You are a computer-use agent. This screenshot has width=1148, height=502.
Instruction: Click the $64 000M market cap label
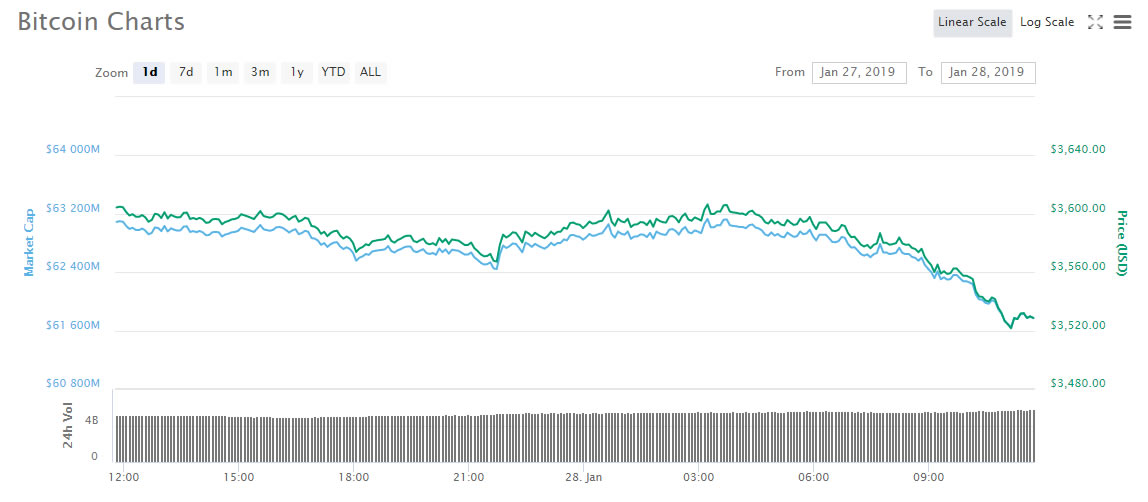tap(72, 150)
